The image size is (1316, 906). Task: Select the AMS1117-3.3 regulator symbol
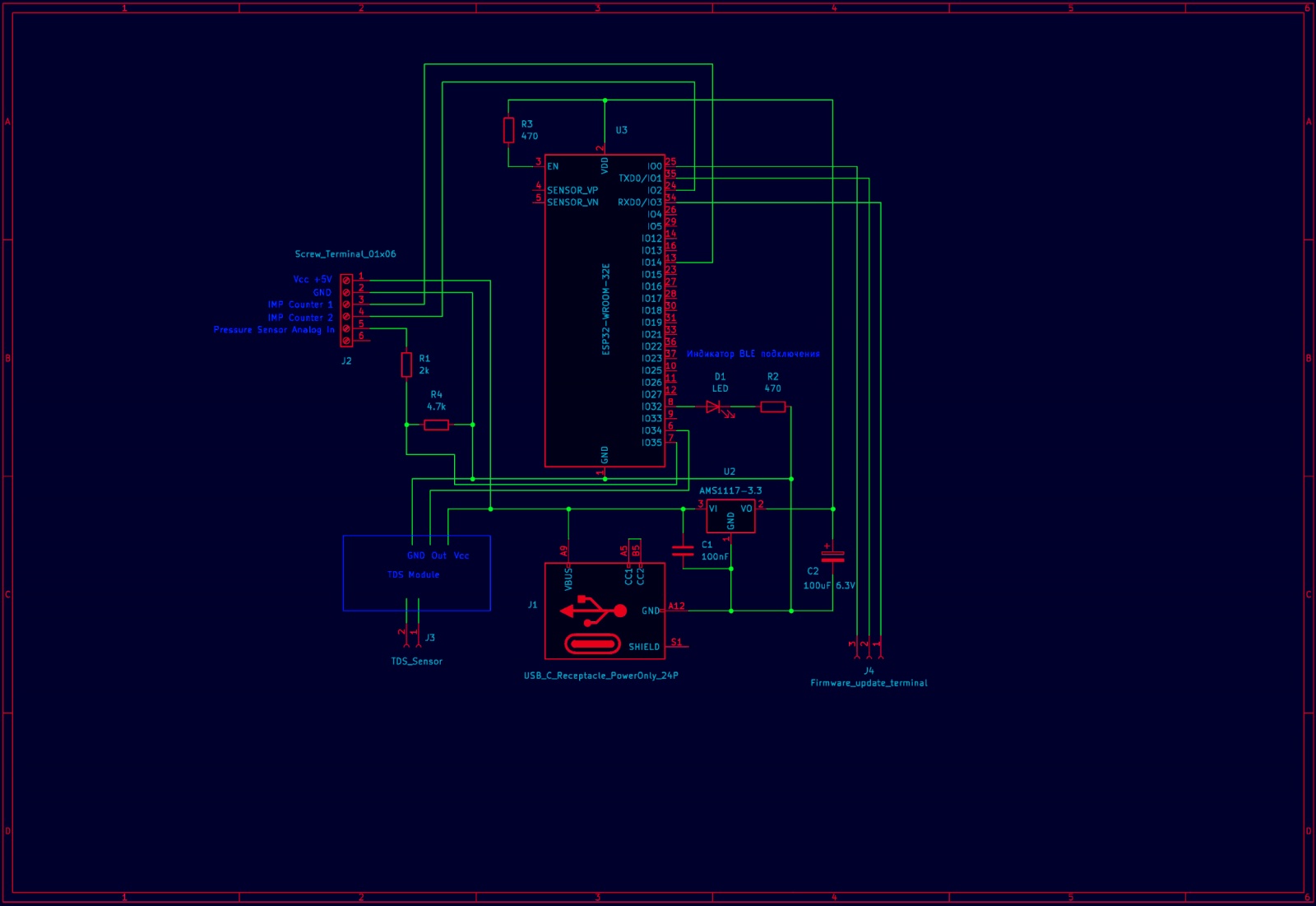730,516
